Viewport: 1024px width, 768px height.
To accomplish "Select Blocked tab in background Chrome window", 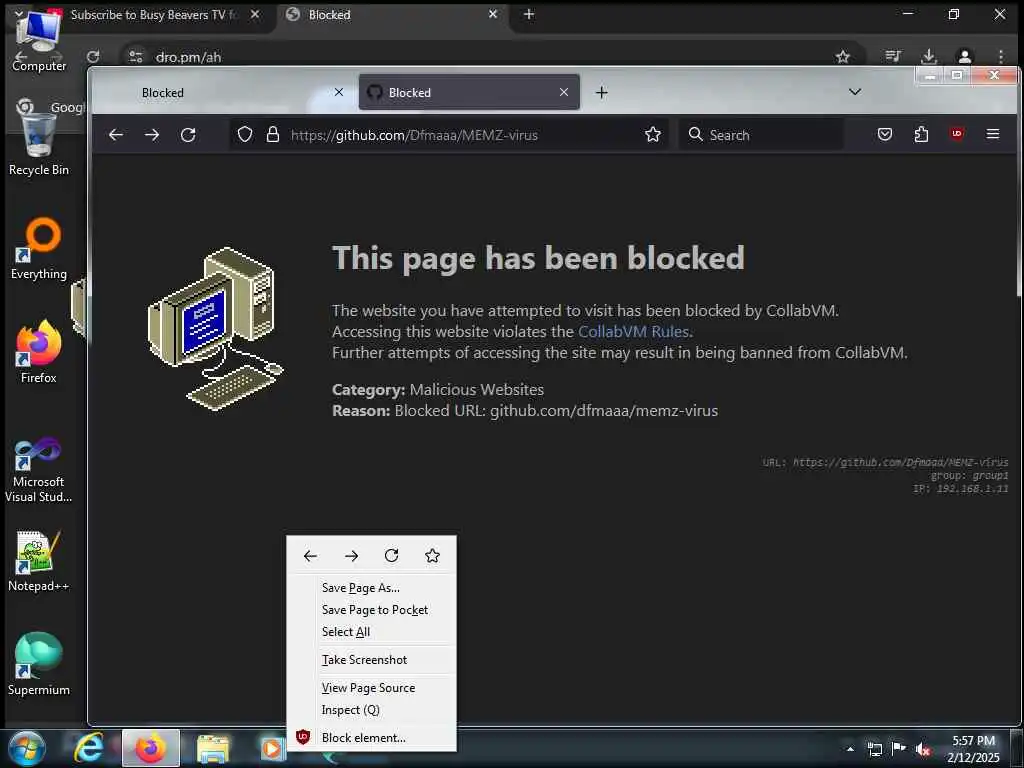I will point(392,14).
